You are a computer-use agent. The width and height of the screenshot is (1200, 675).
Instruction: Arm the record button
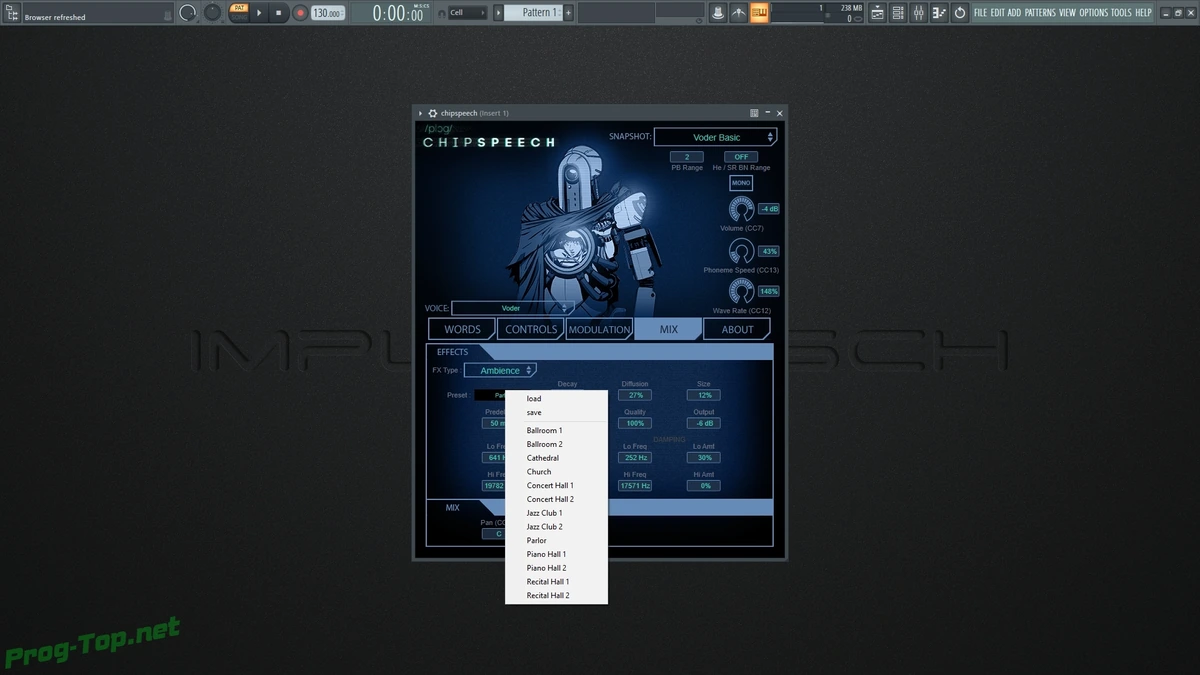[300, 13]
